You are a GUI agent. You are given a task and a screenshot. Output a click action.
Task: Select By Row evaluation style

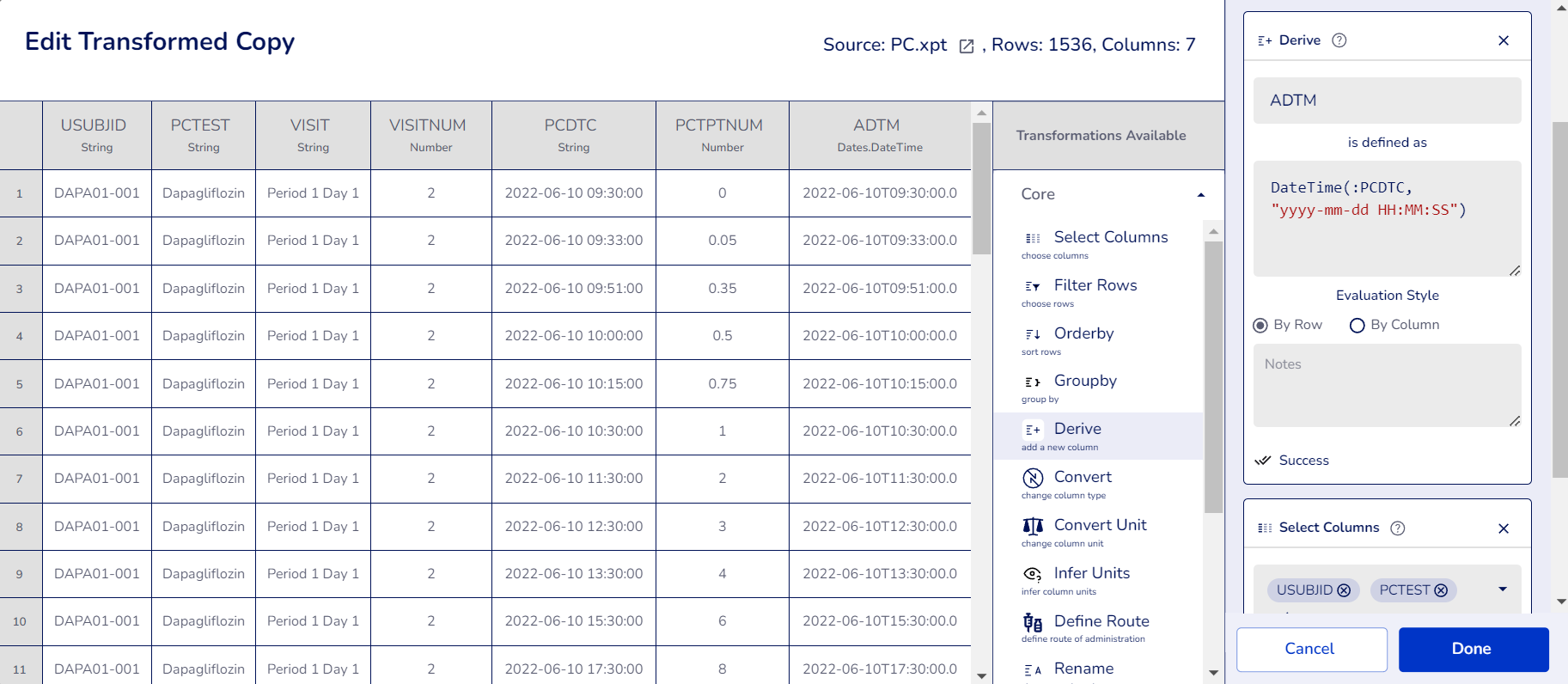click(1260, 325)
